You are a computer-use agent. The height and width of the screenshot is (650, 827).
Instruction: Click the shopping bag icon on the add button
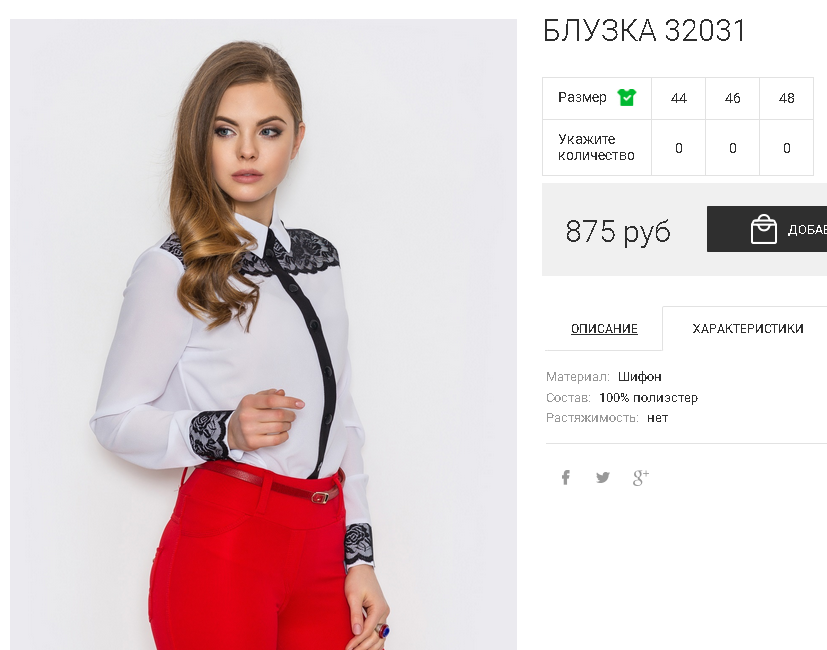coord(764,229)
